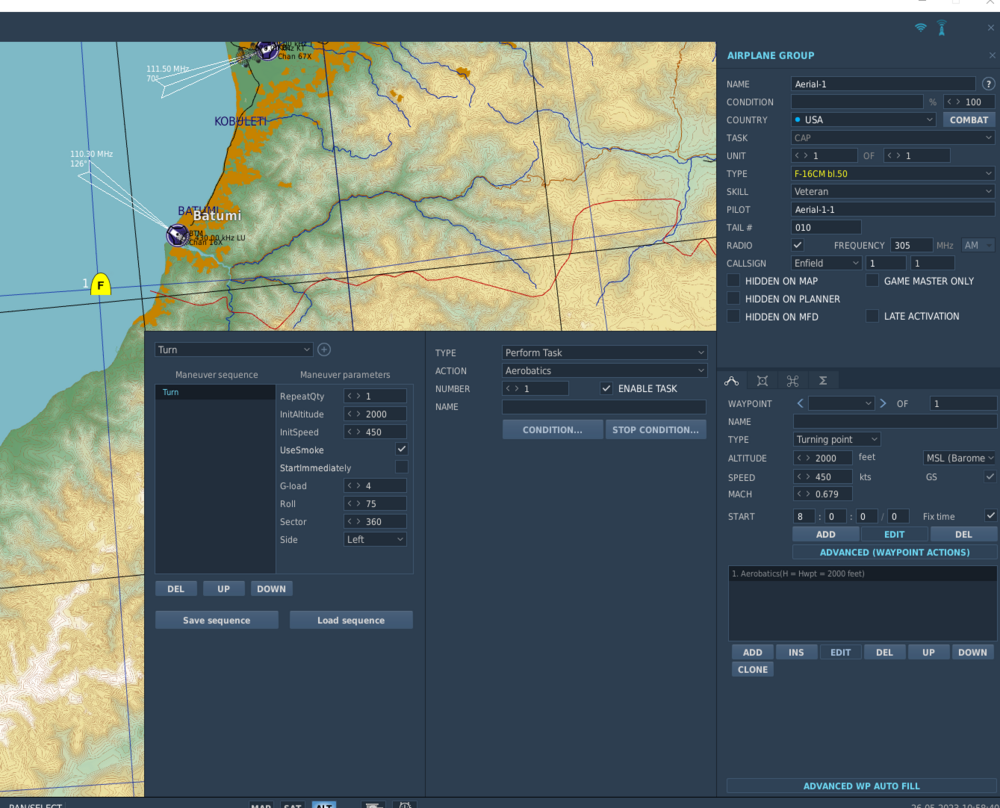Disable the UseSmoke checkbox
The image size is (1000, 808).
401,450
